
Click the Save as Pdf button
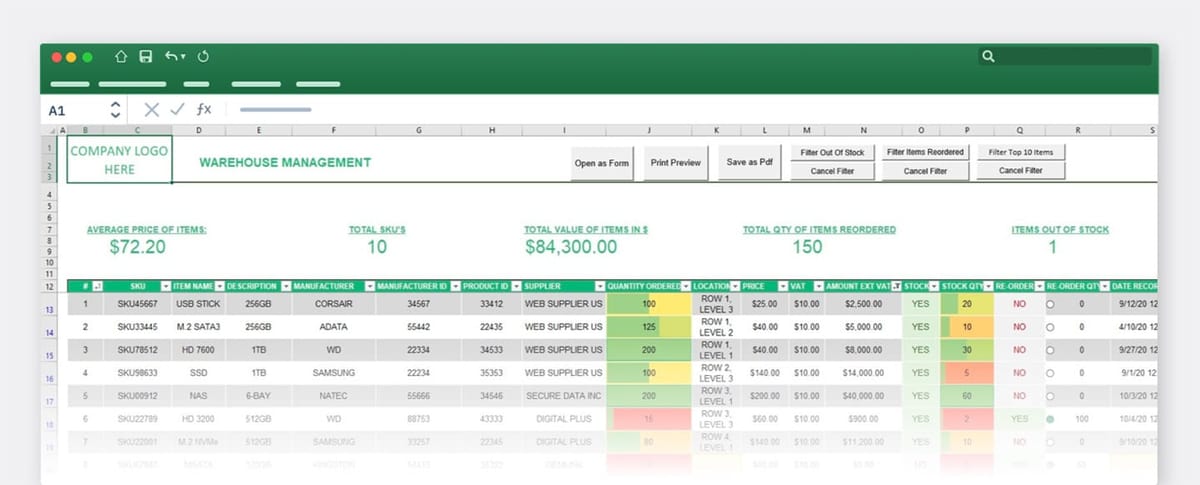pyautogui.click(x=750, y=162)
